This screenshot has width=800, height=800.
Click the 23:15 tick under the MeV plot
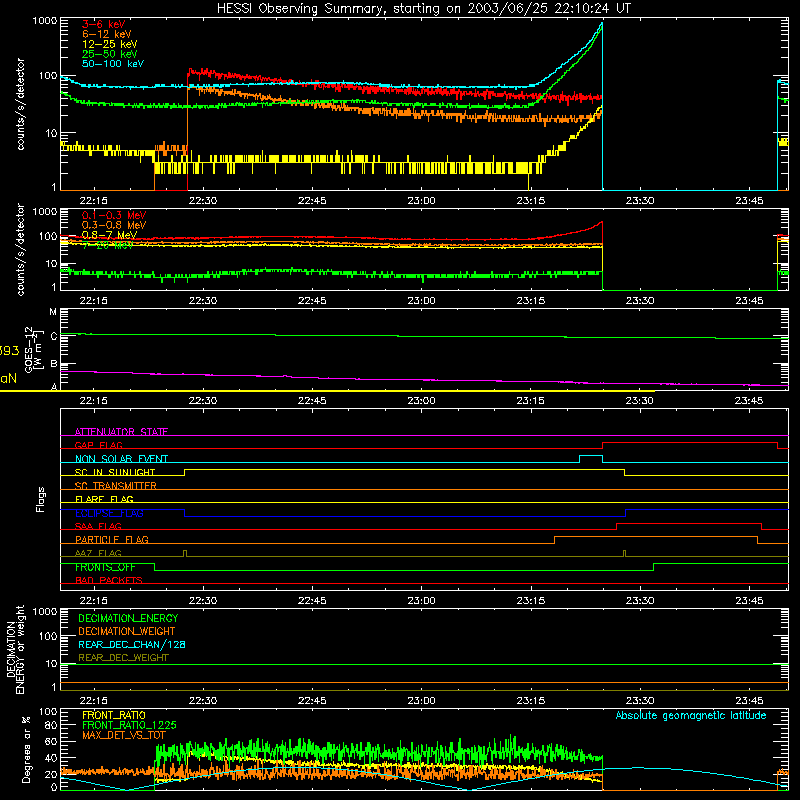tap(531, 301)
